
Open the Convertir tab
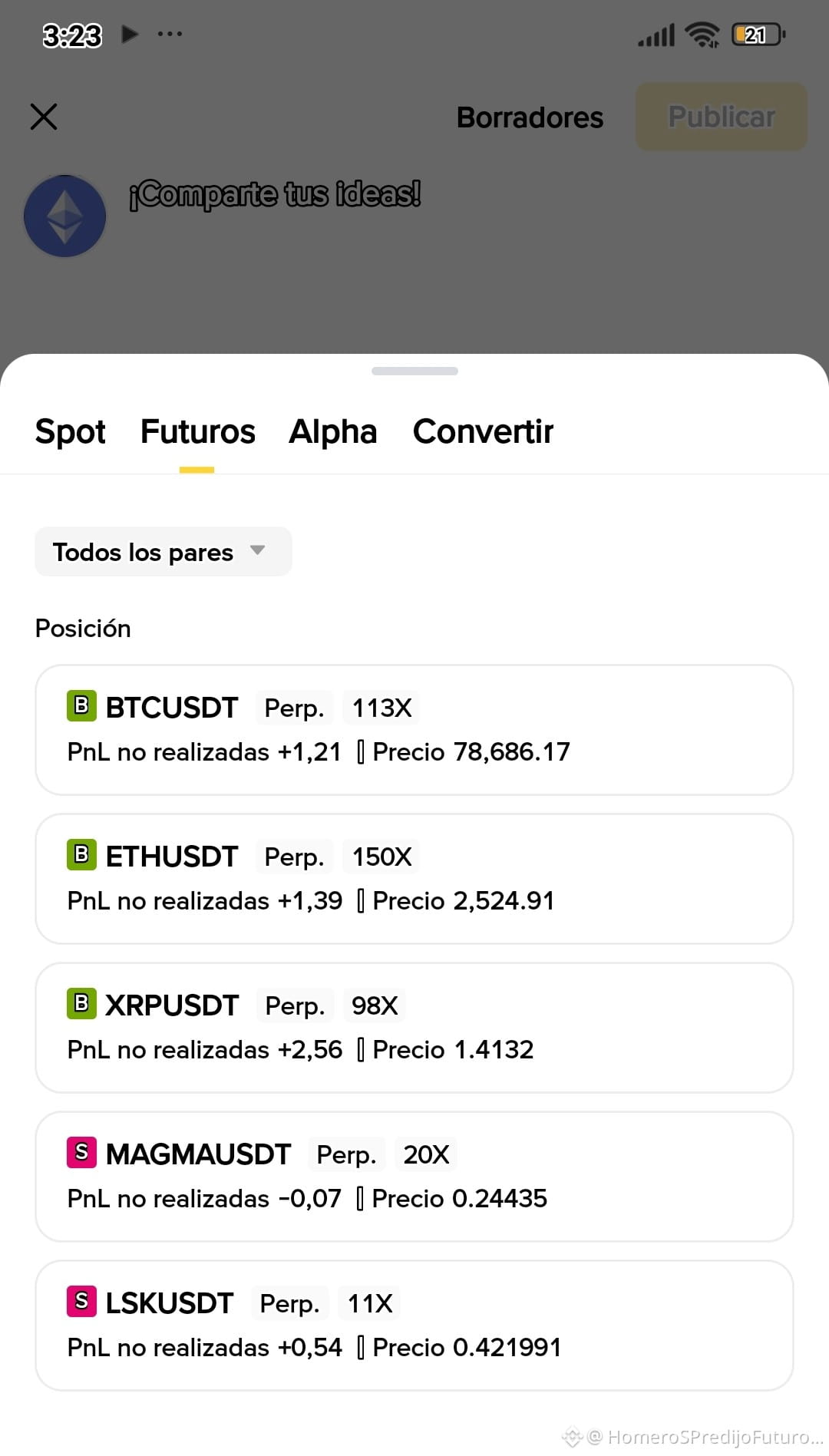click(483, 431)
